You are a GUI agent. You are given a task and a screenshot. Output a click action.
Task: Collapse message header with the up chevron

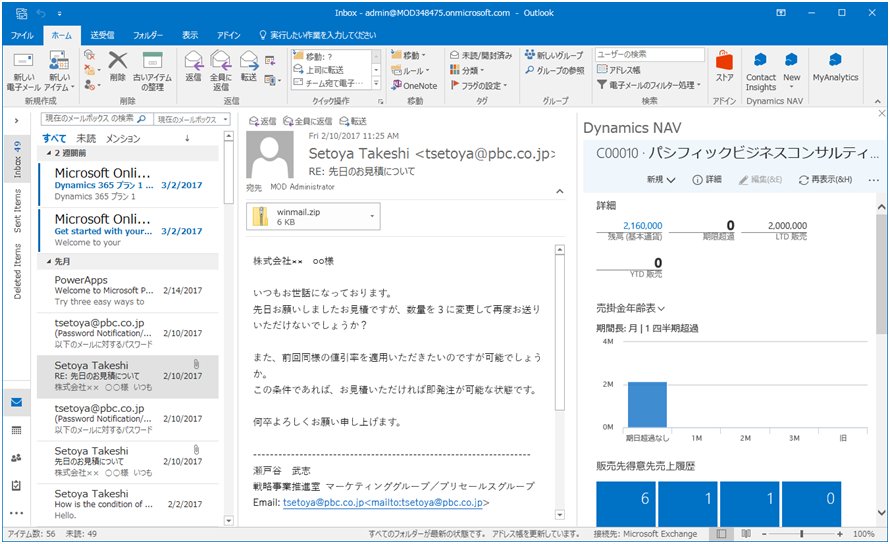coord(560,191)
